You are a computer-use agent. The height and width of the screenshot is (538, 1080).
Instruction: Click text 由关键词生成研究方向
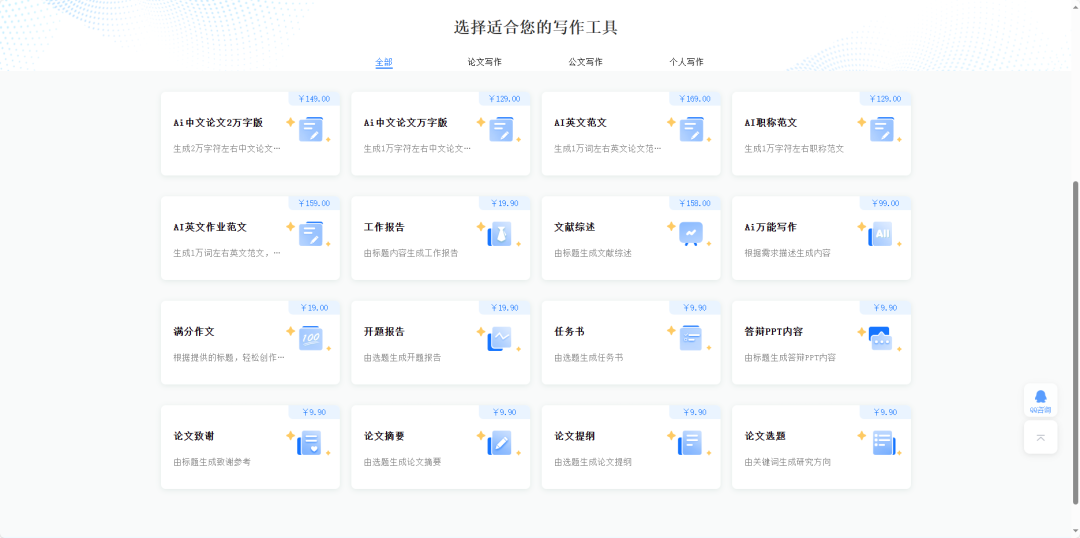(787, 462)
